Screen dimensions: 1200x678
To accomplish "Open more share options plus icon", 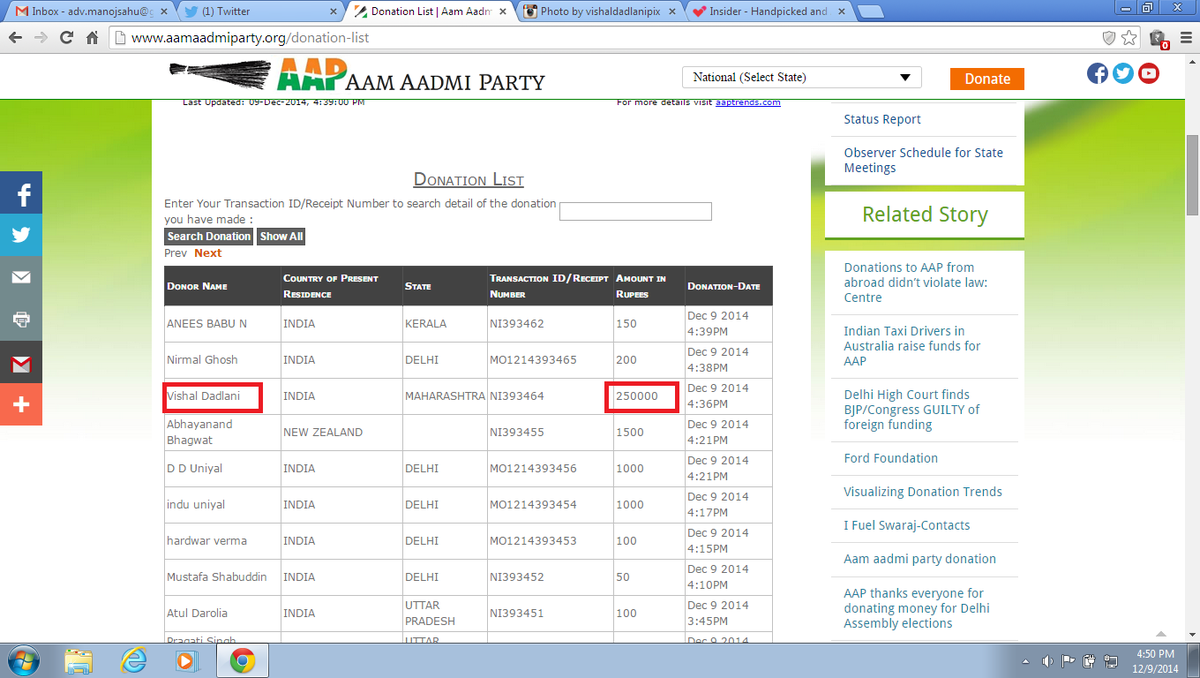I will tap(21, 404).
